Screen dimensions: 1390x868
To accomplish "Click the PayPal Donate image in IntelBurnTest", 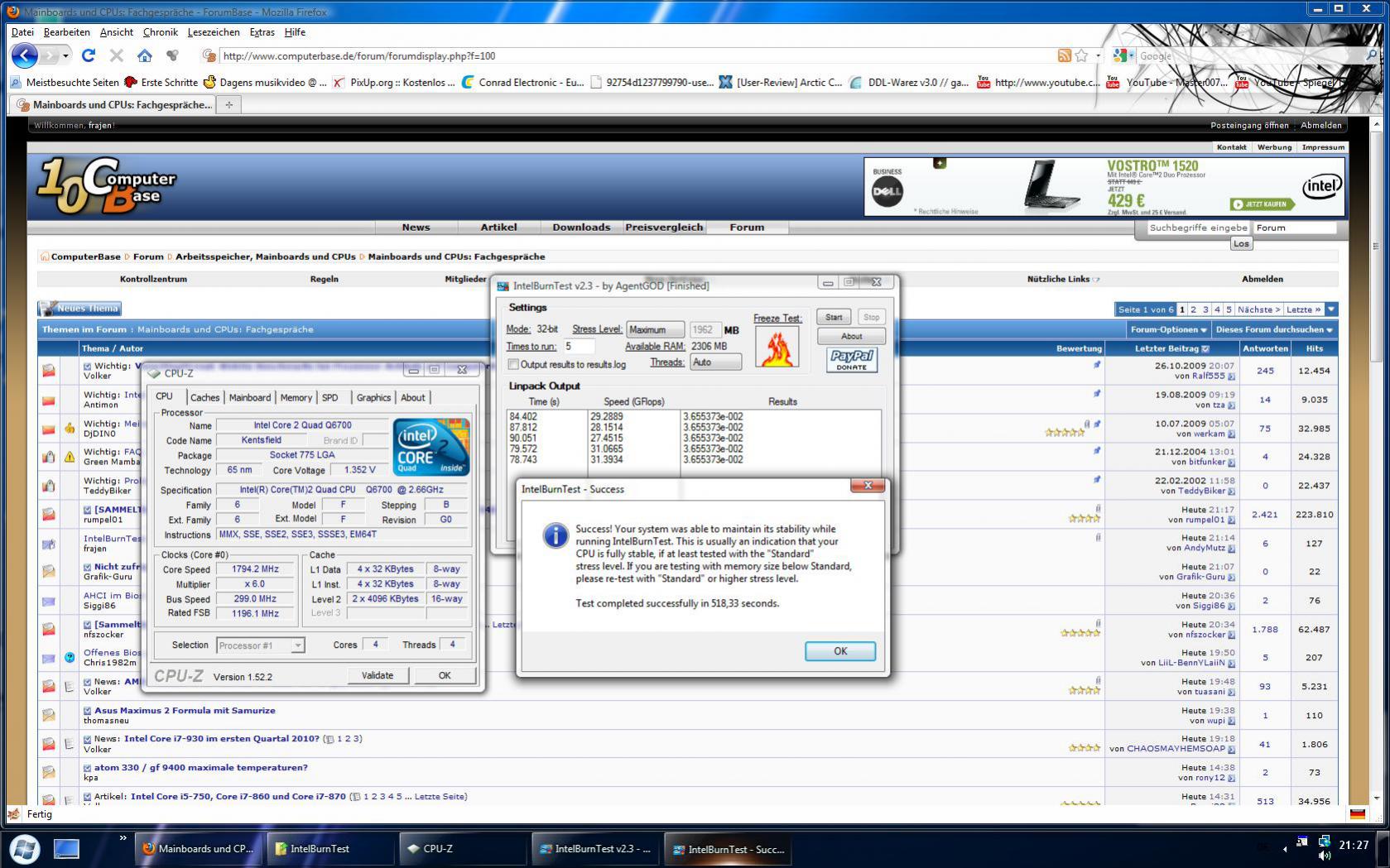I will click(x=852, y=360).
